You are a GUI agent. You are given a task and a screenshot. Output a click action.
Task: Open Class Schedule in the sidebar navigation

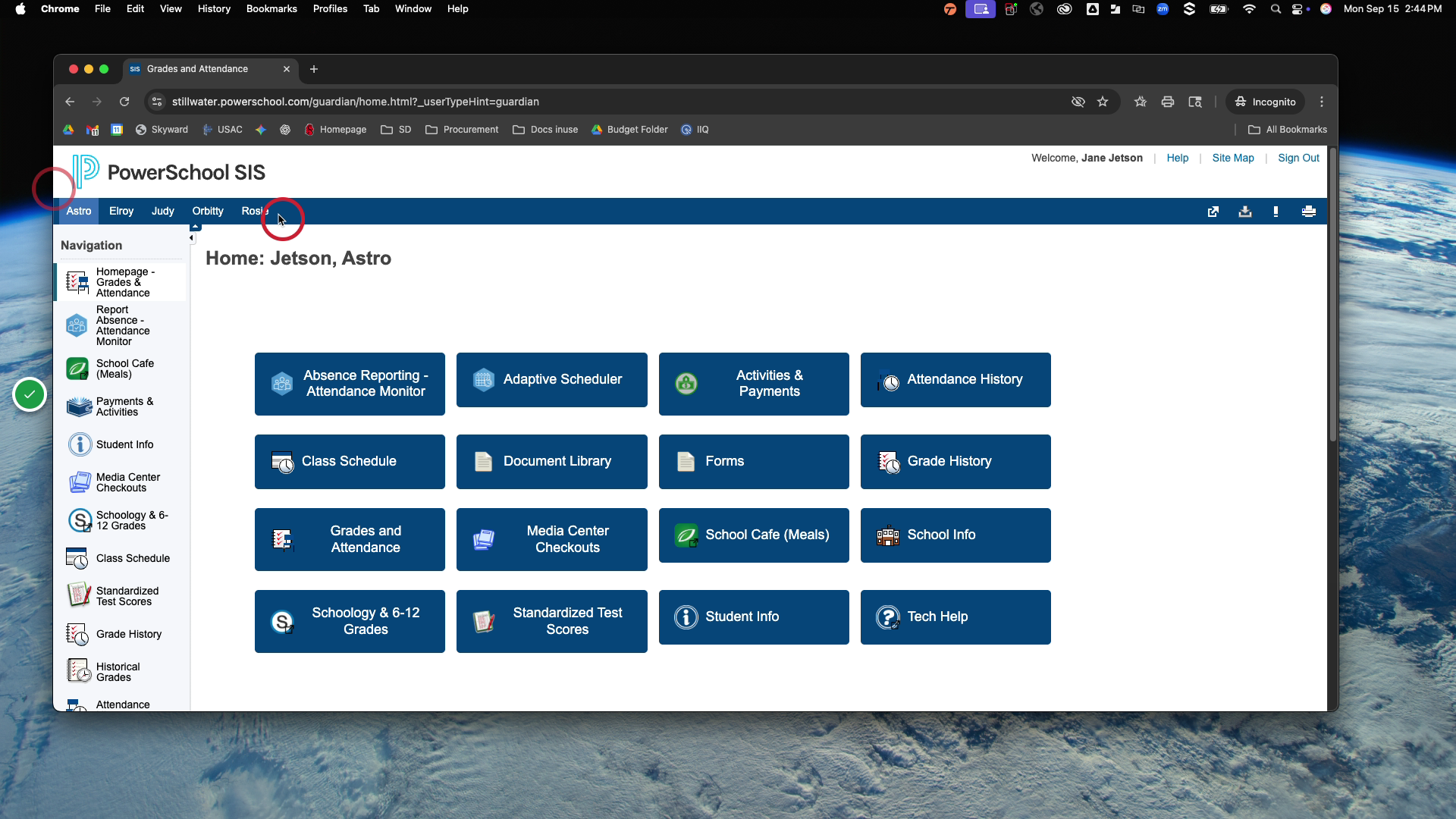click(121, 558)
